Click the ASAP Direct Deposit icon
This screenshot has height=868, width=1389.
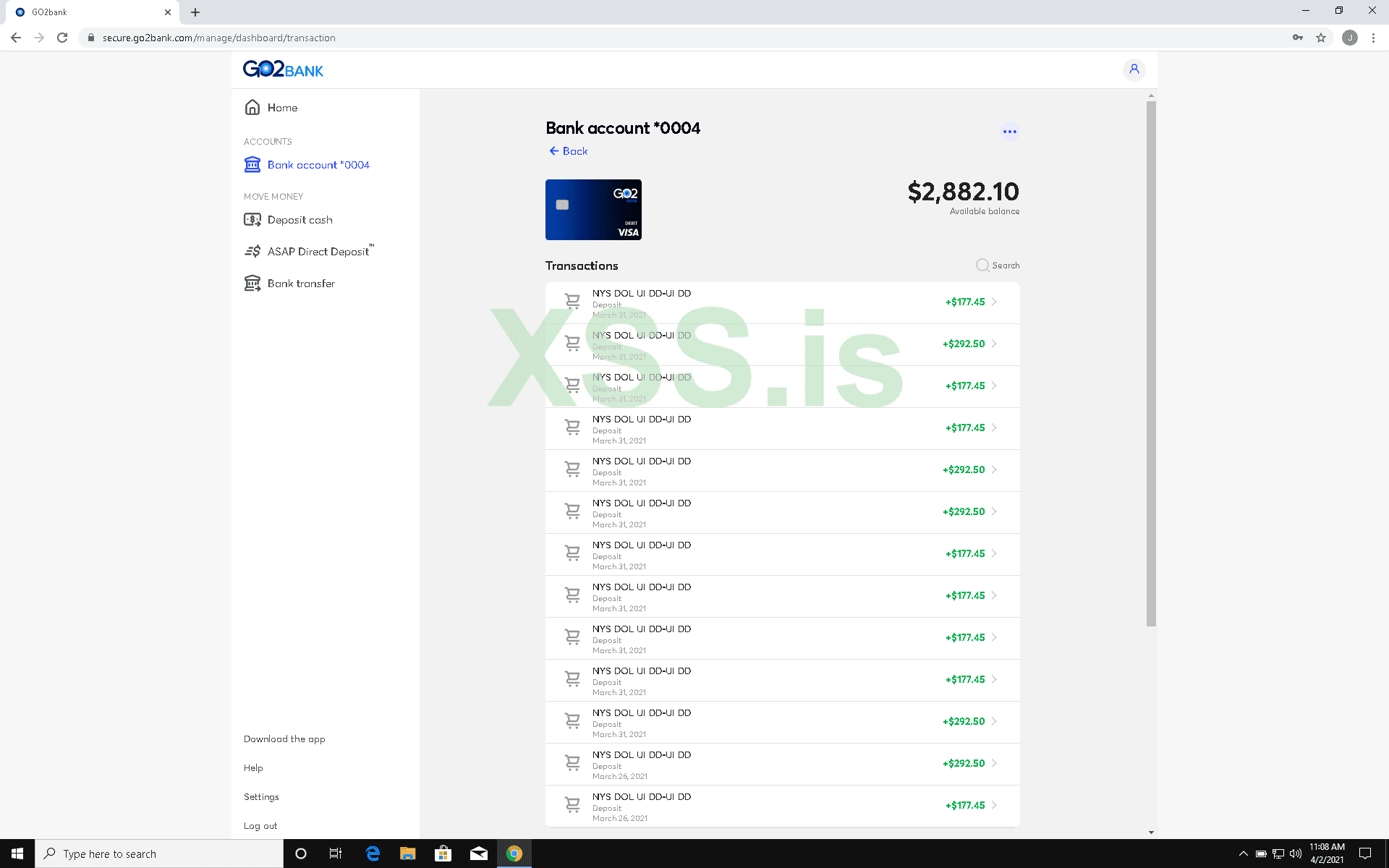252,252
